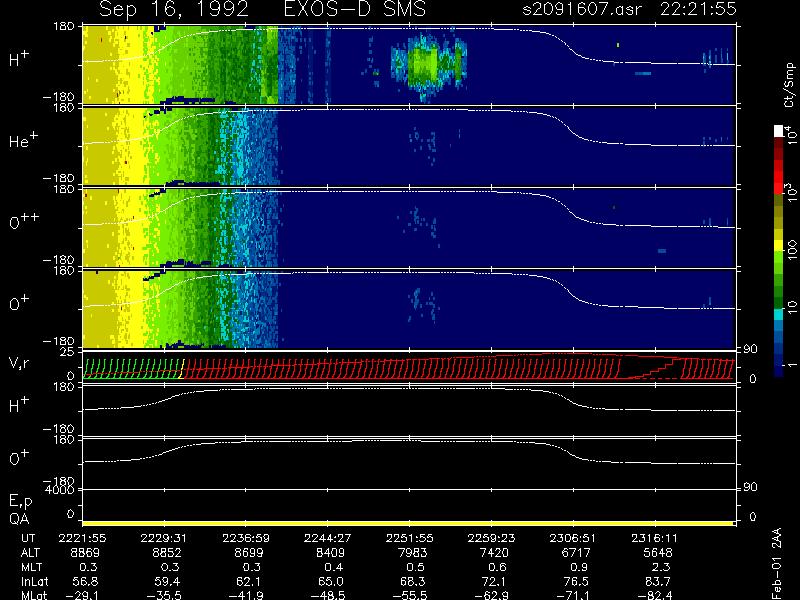Click the InLat value 72.1

point(494,582)
